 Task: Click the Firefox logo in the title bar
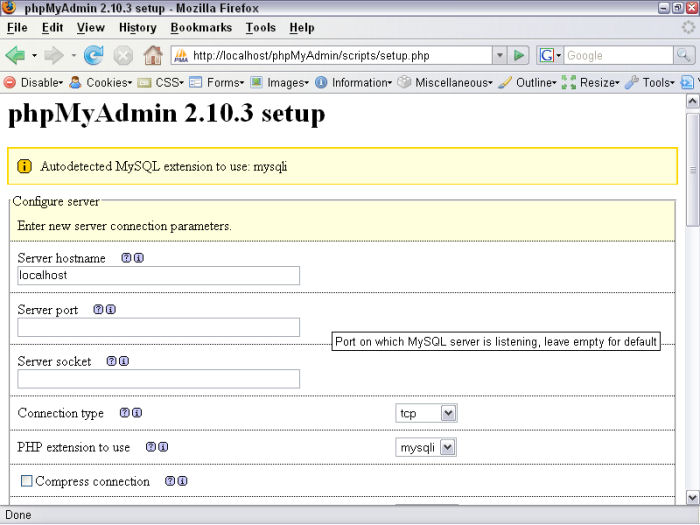click(x=8, y=7)
